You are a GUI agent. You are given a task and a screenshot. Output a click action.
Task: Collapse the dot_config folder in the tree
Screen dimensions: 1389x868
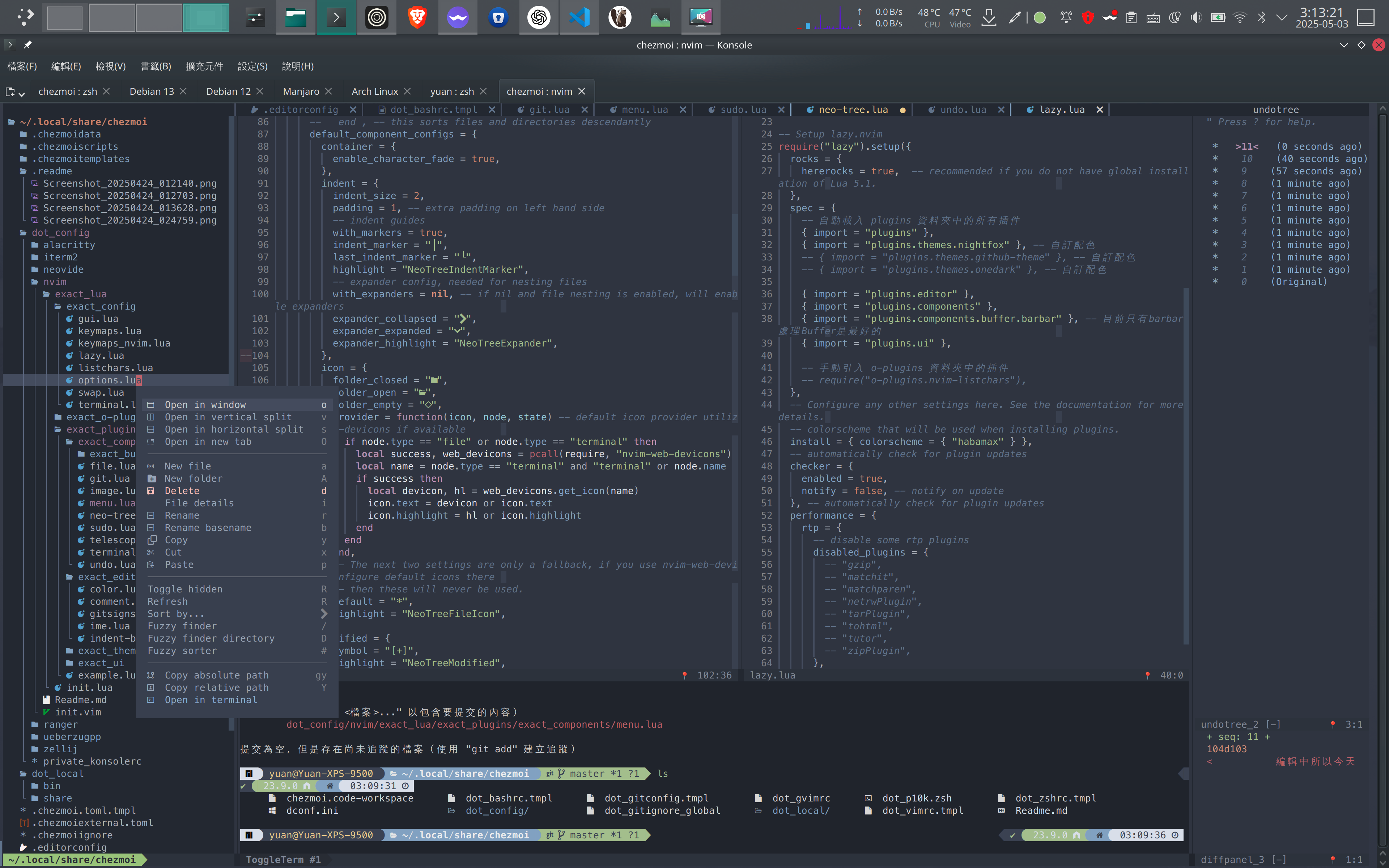60,233
